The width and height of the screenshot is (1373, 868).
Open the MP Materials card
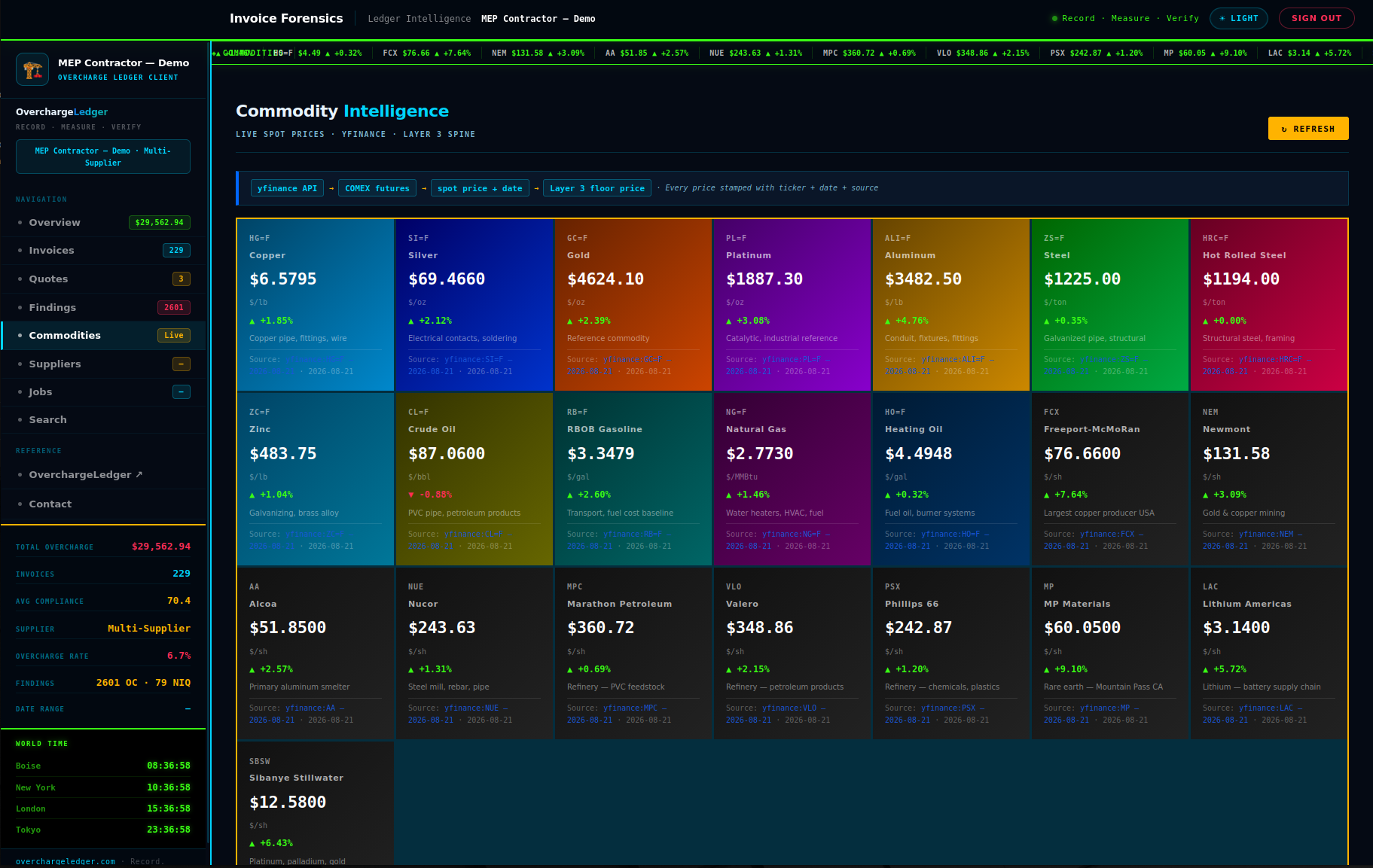click(1110, 653)
